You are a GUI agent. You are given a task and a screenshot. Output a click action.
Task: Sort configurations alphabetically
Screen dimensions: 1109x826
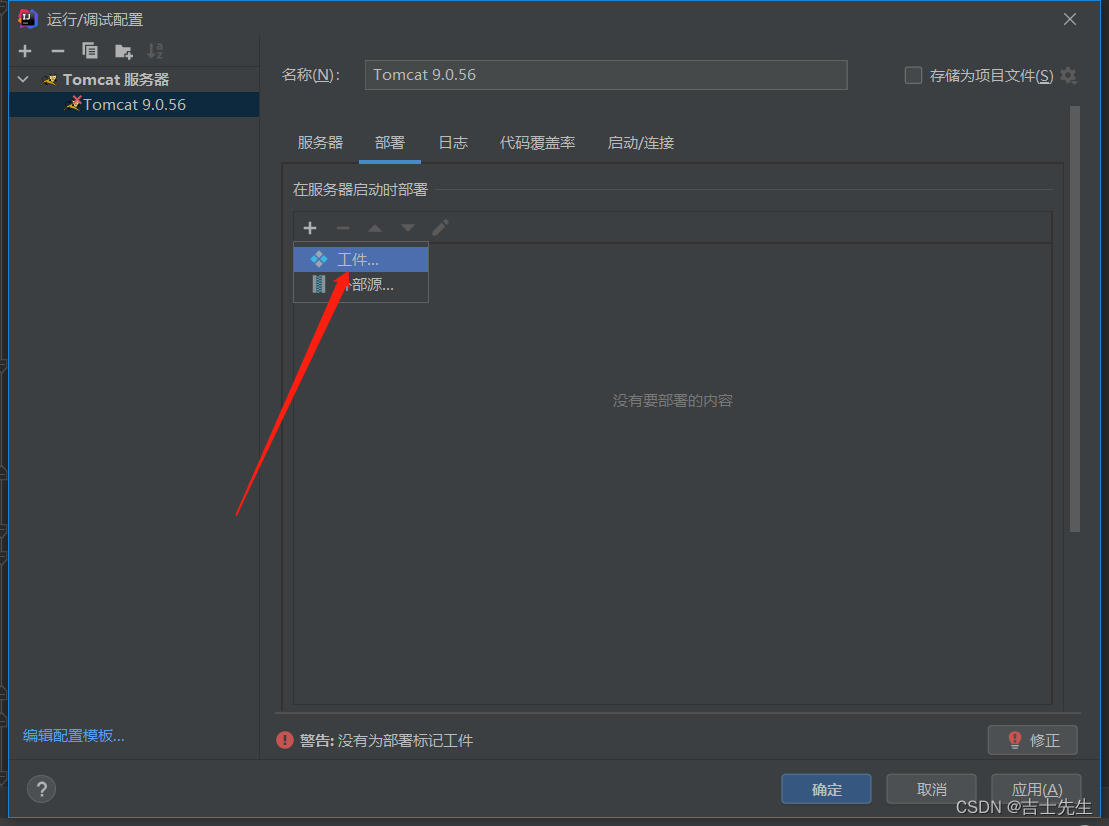click(x=155, y=51)
